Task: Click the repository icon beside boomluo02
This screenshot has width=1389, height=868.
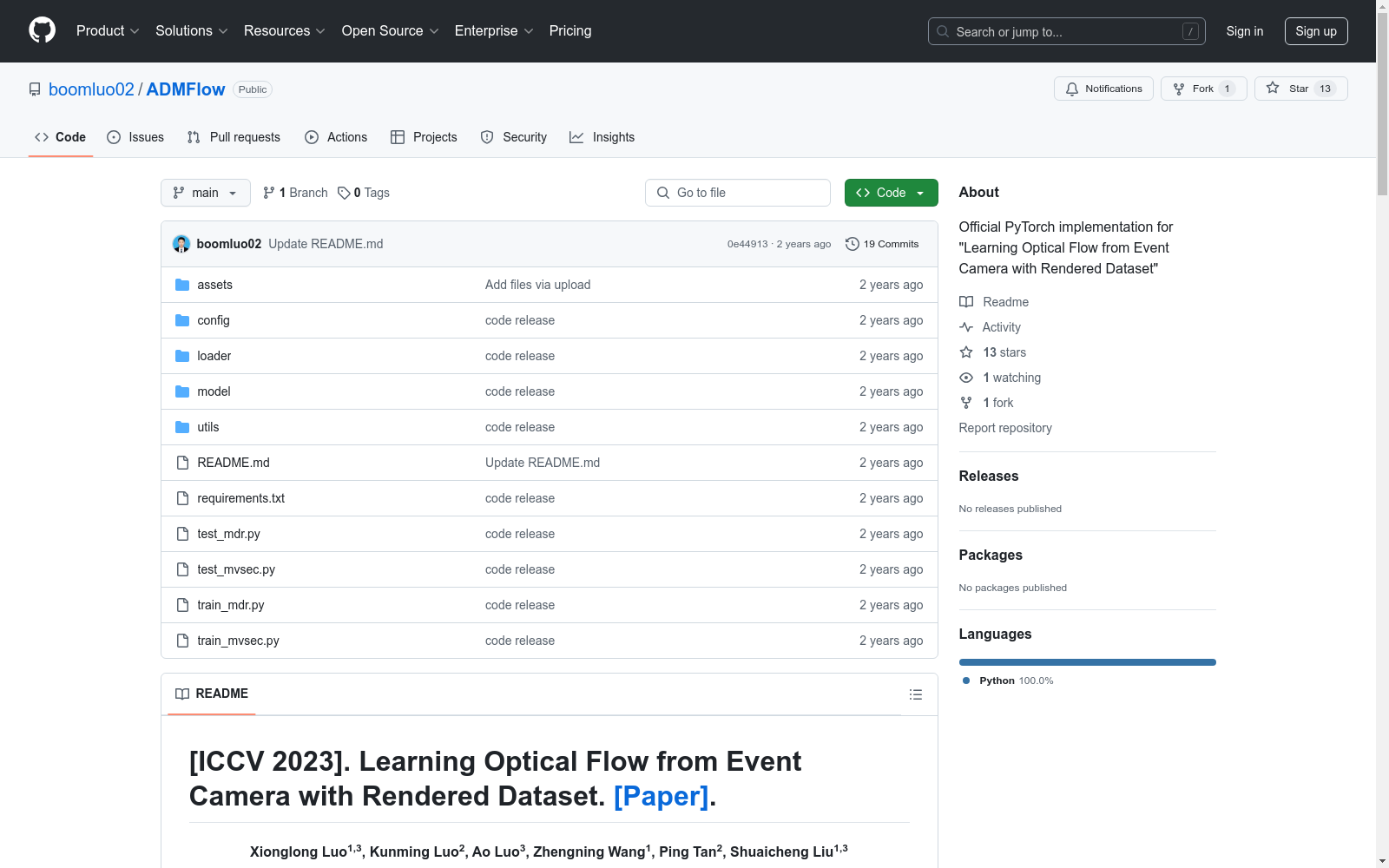Action: (35, 89)
